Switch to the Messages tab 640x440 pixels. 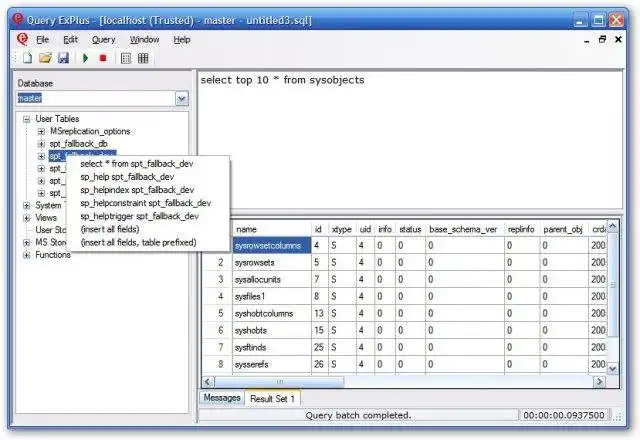point(222,398)
